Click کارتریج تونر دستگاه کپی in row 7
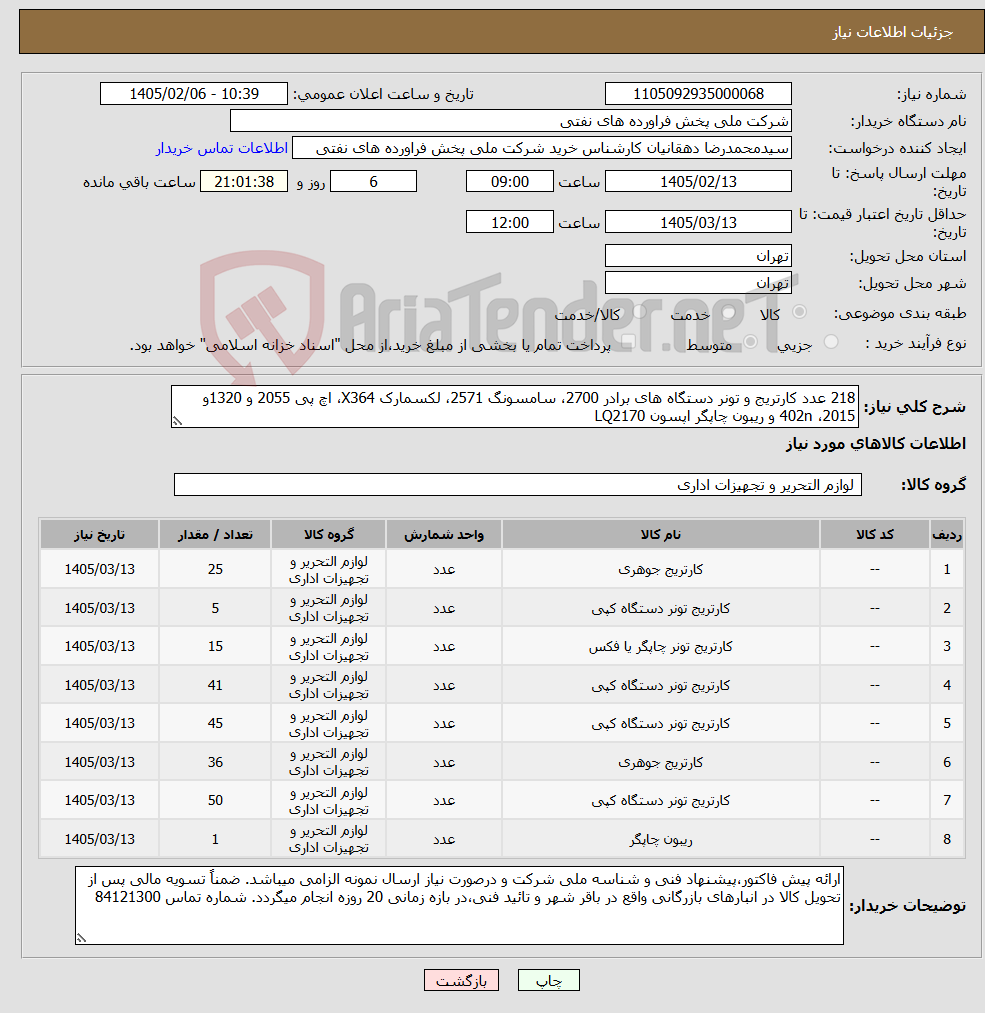Viewport: 985px width, 1013px height. (661, 800)
